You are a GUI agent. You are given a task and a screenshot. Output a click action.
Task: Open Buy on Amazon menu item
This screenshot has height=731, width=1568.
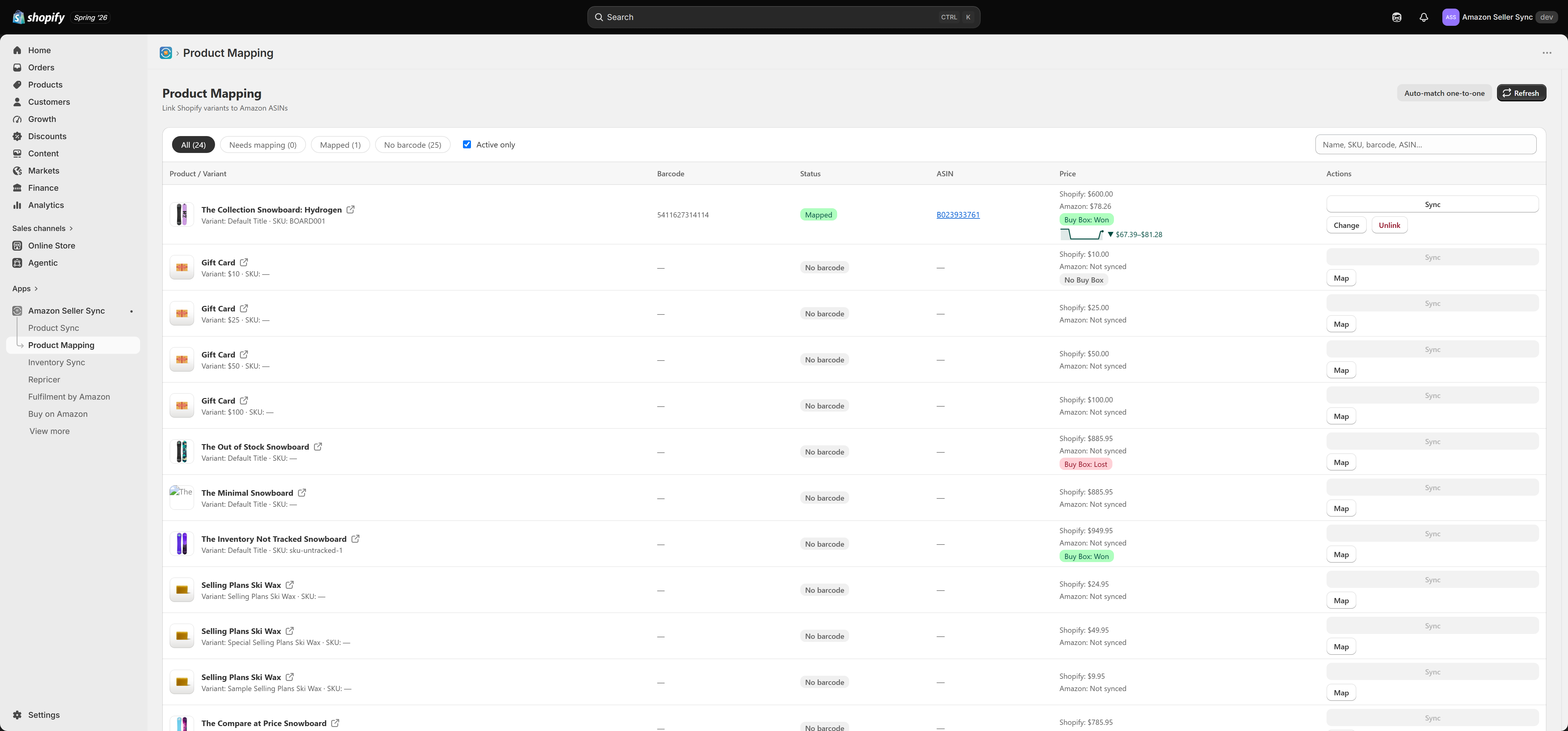58,414
